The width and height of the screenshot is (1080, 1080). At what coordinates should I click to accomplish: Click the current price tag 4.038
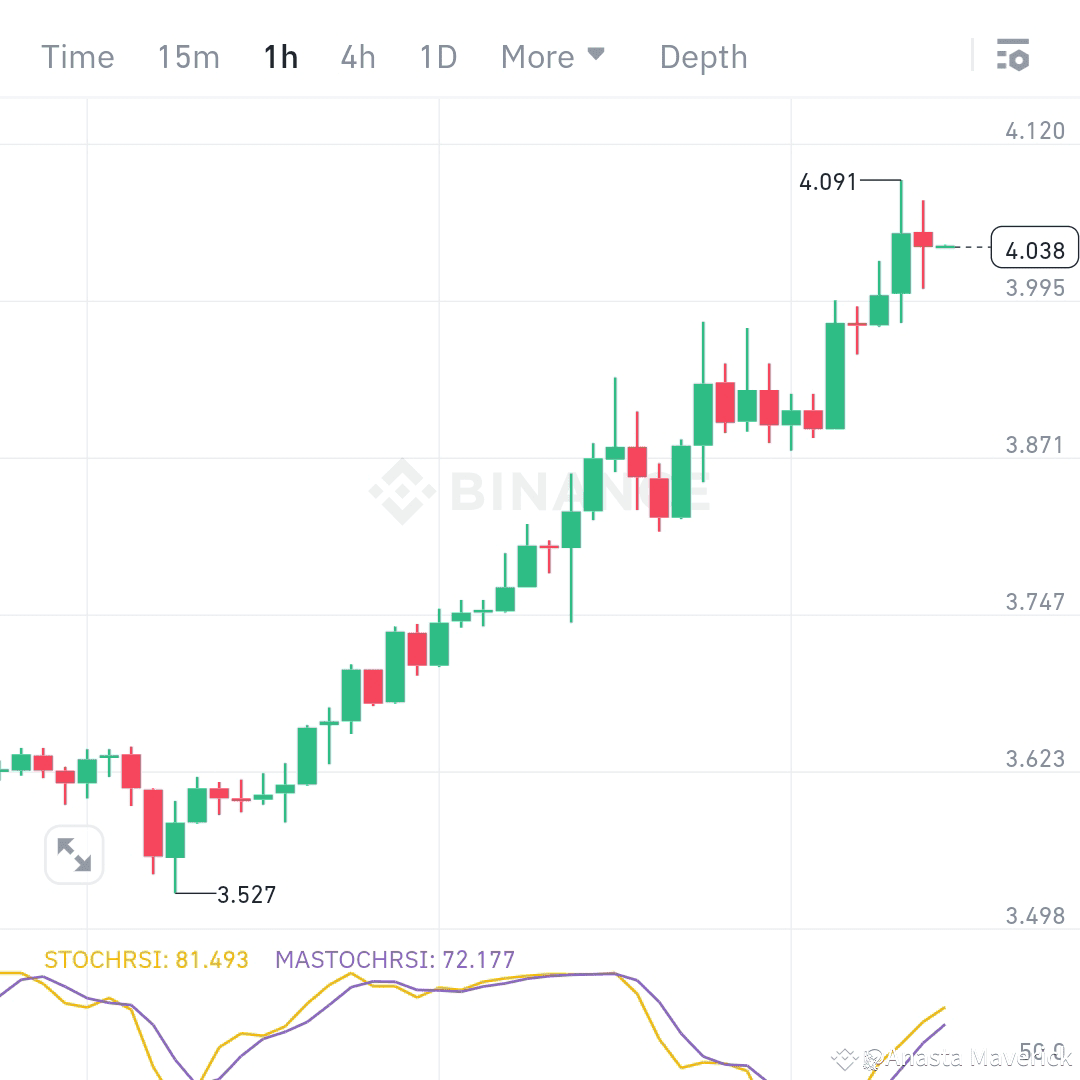[1034, 248]
